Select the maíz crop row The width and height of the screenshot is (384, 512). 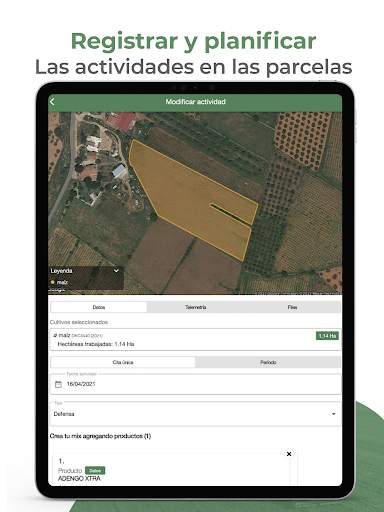pos(195,340)
